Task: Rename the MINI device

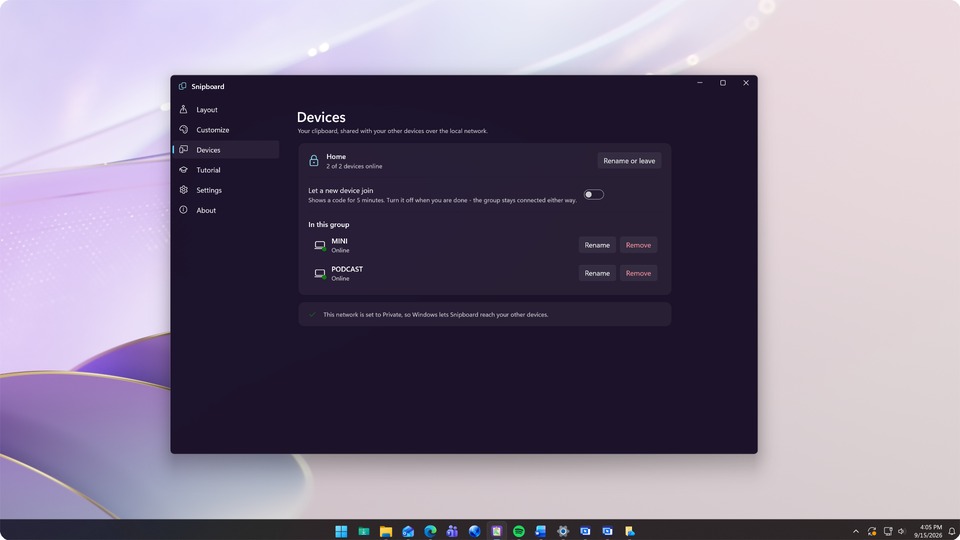Action: [x=597, y=245]
